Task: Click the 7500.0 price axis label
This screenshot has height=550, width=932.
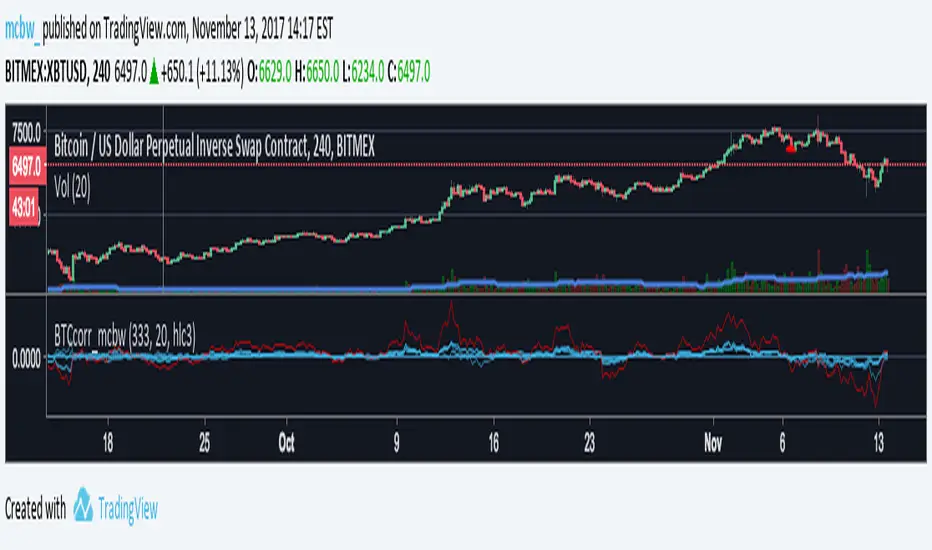Action: pos(27,133)
